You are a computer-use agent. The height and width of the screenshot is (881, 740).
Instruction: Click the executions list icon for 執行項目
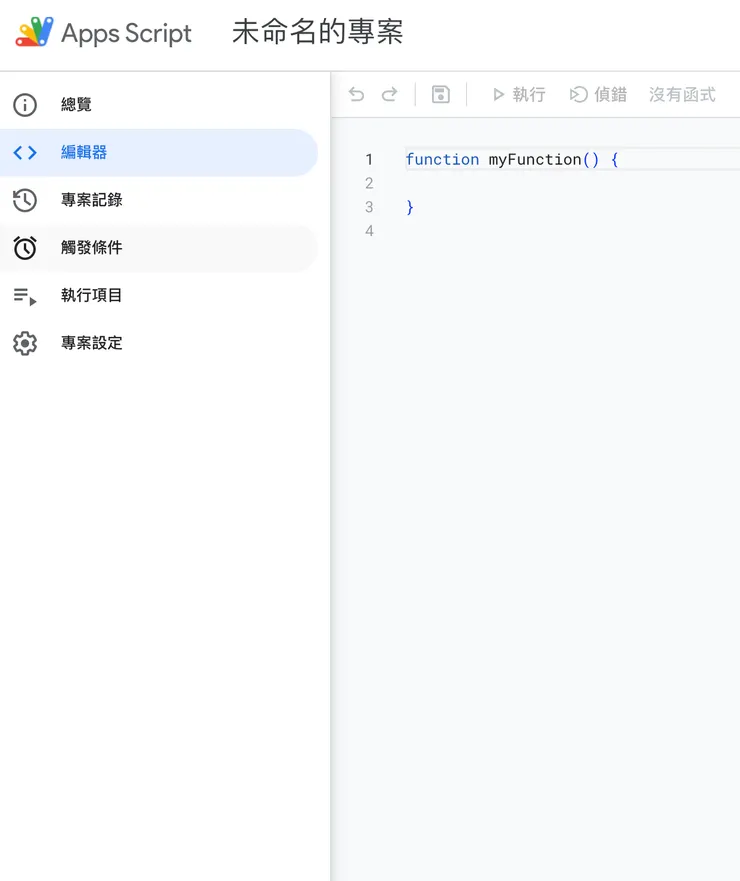click(25, 296)
